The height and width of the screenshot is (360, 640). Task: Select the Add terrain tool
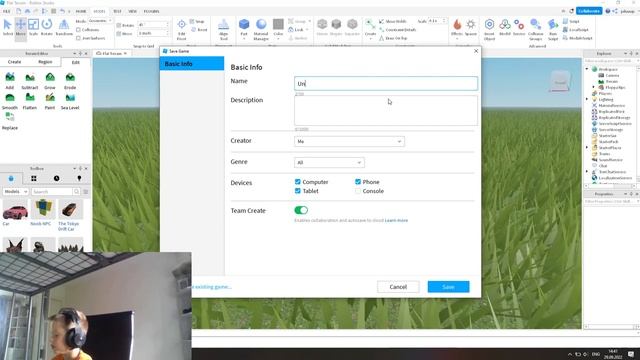tap(10, 80)
